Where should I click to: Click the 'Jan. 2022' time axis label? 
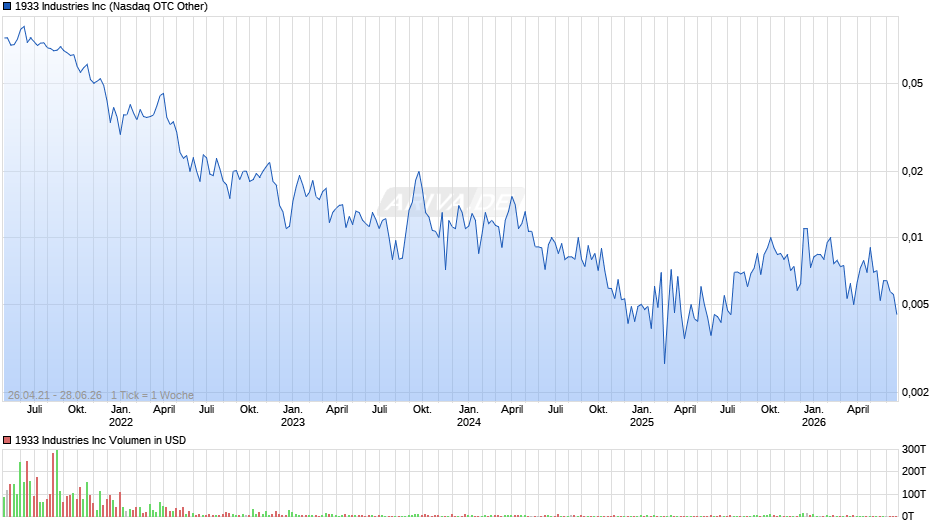120,416
